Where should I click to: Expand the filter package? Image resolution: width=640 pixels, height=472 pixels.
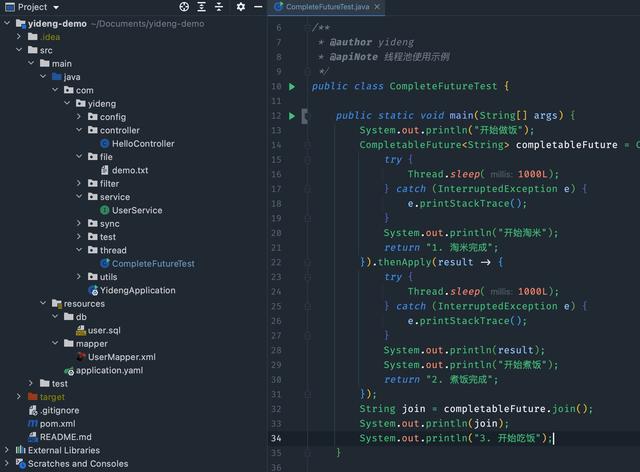[x=79, y=183]
